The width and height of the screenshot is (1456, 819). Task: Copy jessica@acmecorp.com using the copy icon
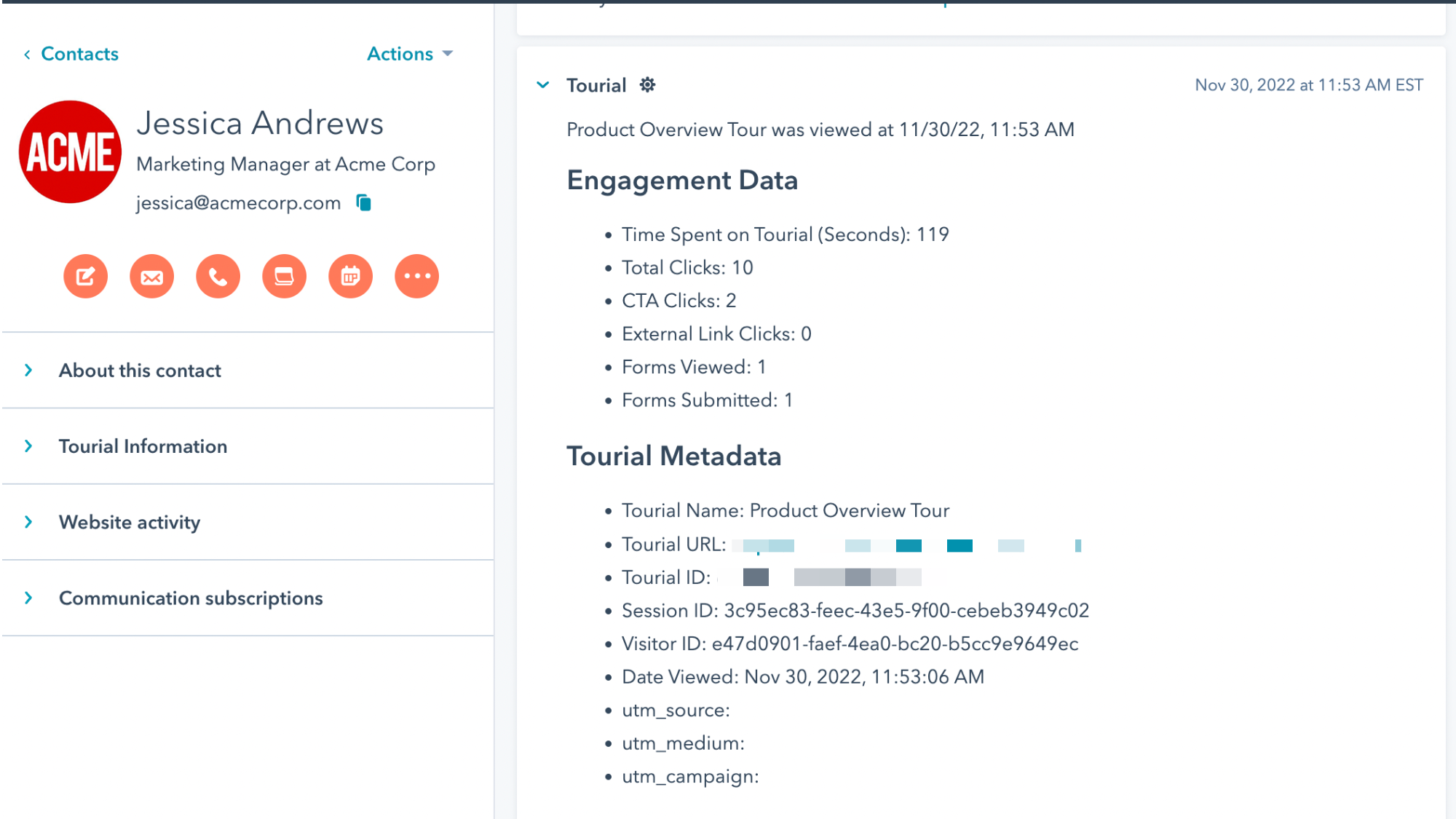[x=363, y=203]
